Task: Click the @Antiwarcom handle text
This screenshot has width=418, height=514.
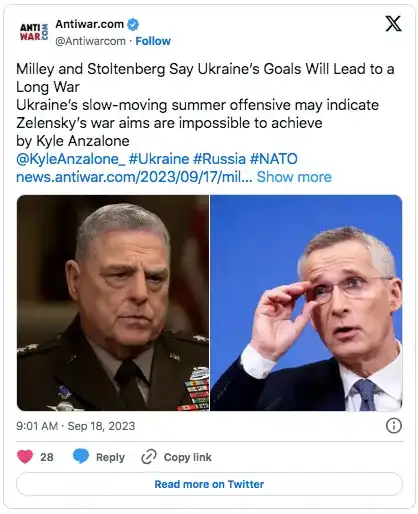Action: (x=90, y=41)
